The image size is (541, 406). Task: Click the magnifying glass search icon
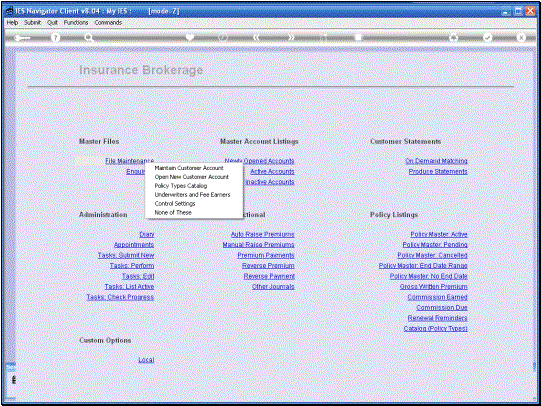point(89,37)
